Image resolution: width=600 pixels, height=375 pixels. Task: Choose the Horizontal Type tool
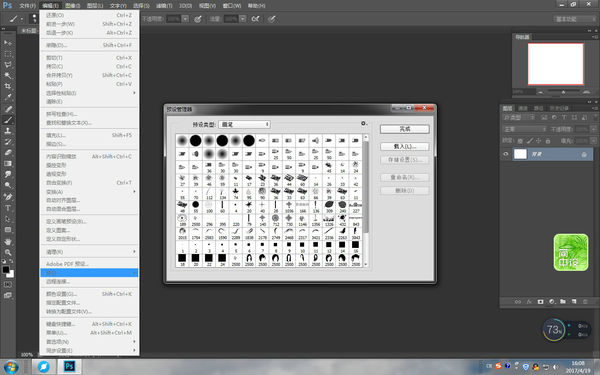click(x=8, y=208)
